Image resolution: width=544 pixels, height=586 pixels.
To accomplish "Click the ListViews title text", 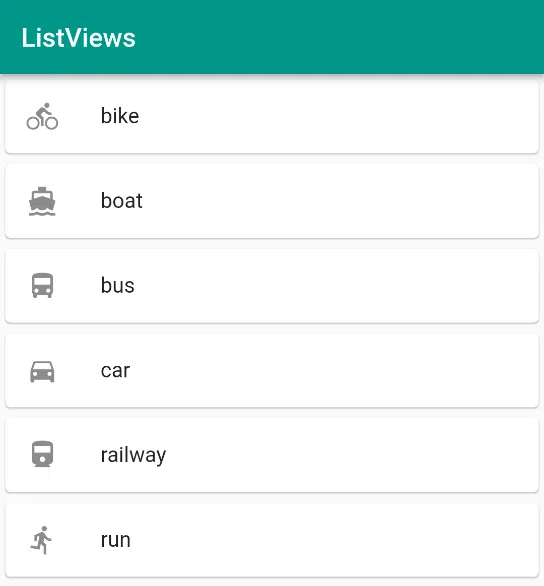I will (x=78, y=38).
